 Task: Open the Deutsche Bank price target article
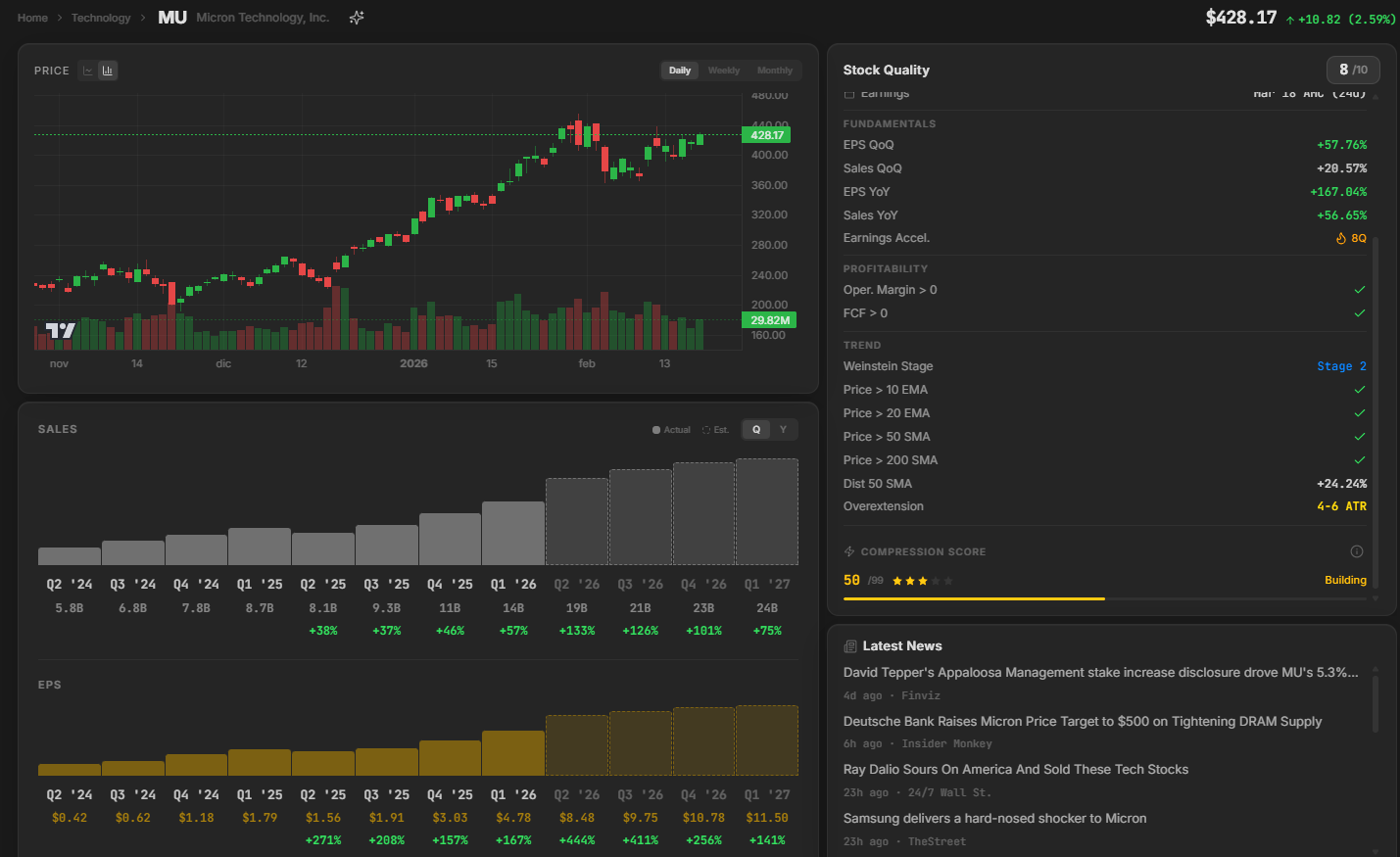point(1083,722)
